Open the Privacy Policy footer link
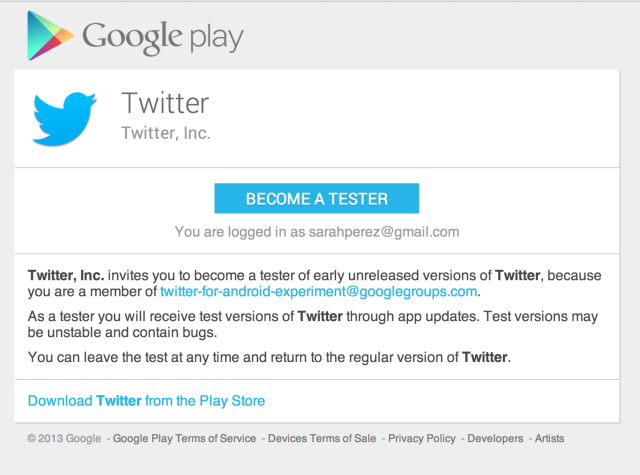This screenshot has width=640, height=475. point(421,438)
